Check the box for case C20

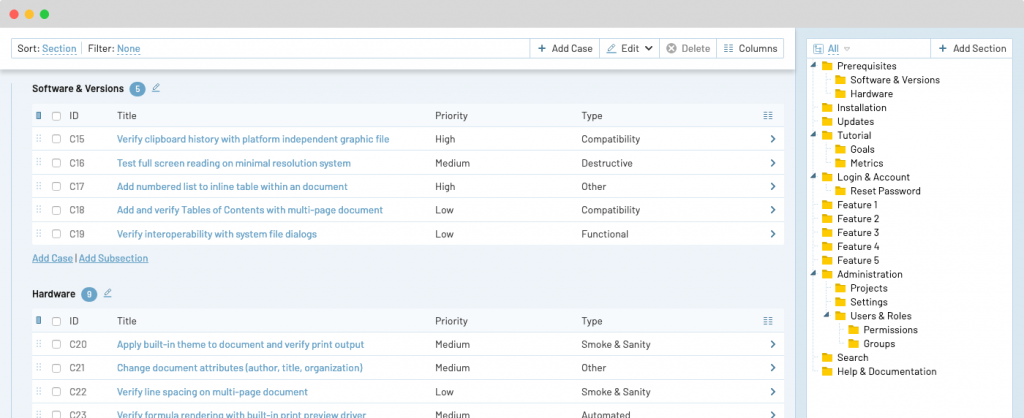tap(57, 344)
